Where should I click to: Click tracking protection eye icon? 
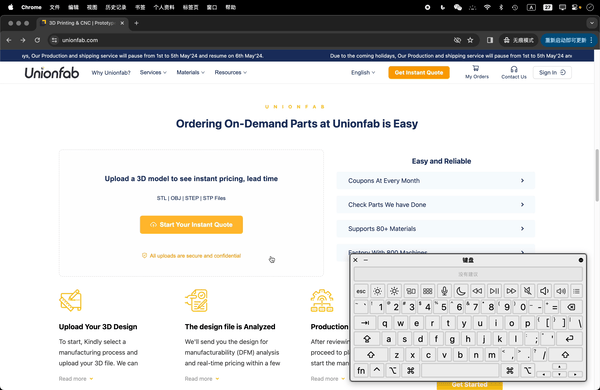(x=457, y=40)
